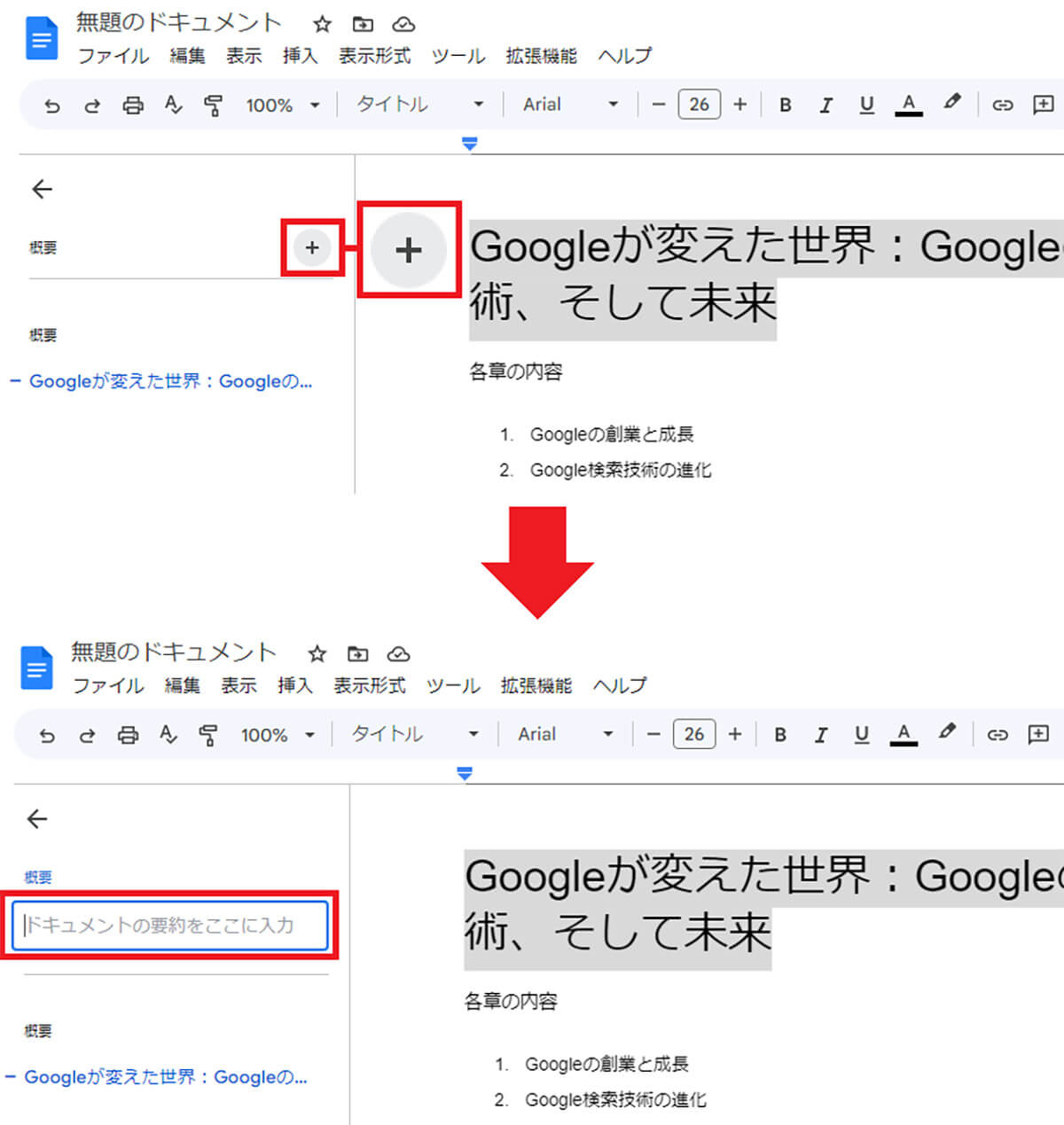Viewport: 1064px width, 1125px height.
Task: Toggle bold in the lower screenshot toolbar
Action: 780,735
